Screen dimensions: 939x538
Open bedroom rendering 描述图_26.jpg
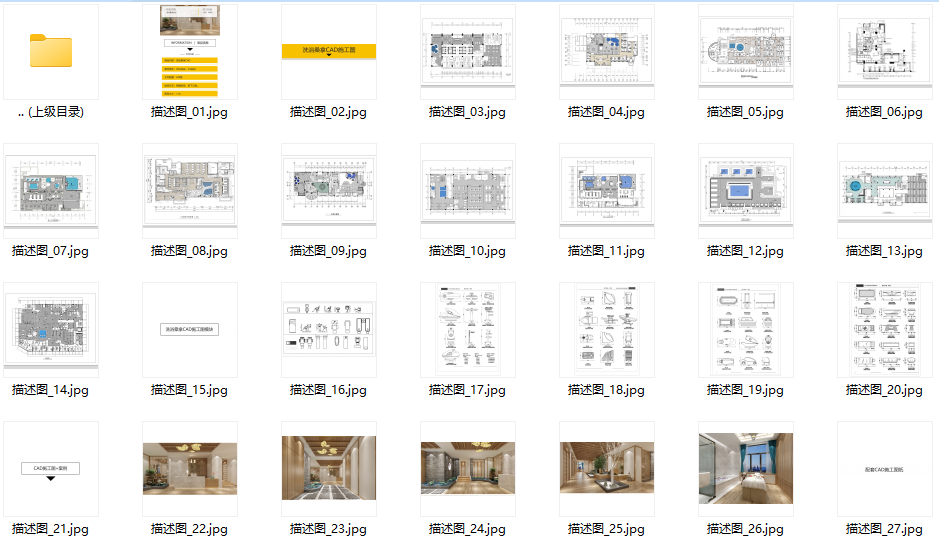coord(746,469)
